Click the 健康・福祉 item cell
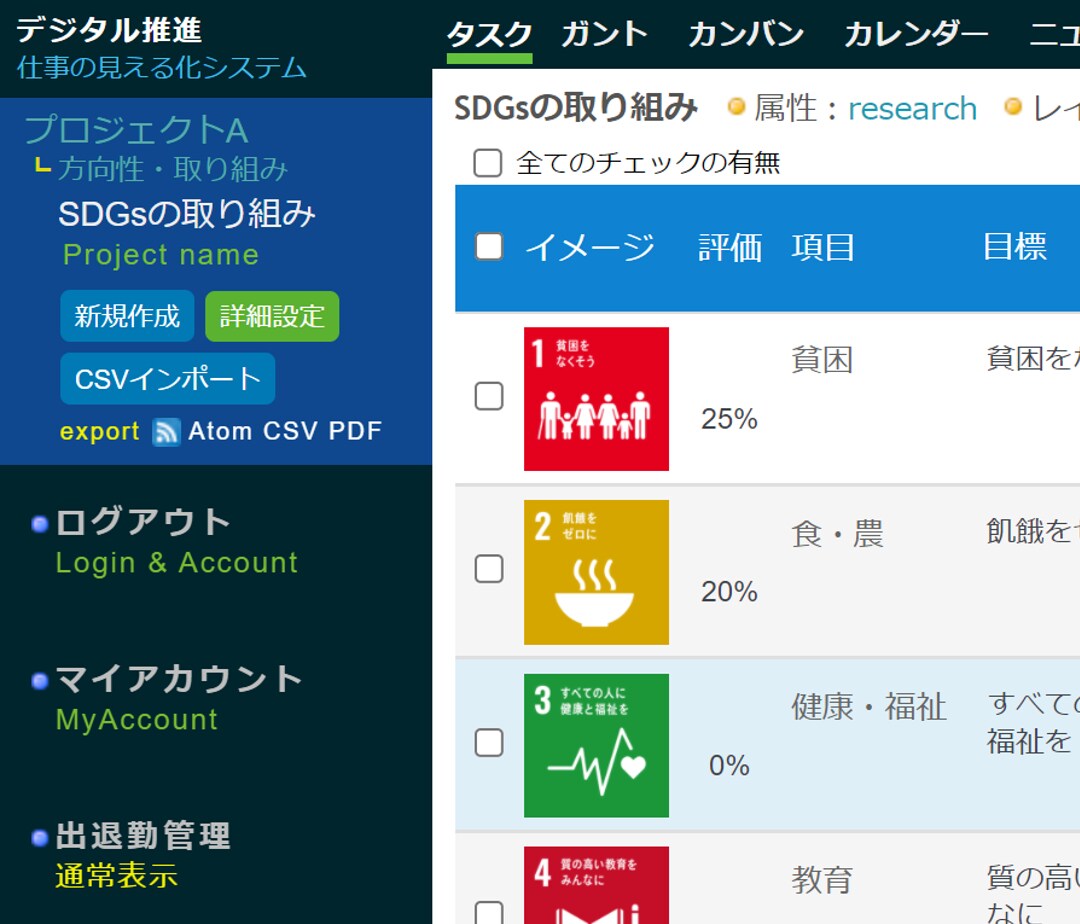The height and width of the screenshot is (924, 1080). [869, 707]
